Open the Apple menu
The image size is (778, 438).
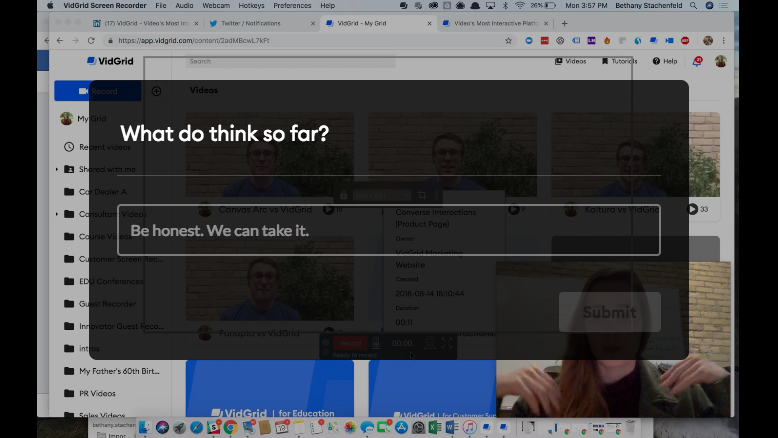coord(50,5)
